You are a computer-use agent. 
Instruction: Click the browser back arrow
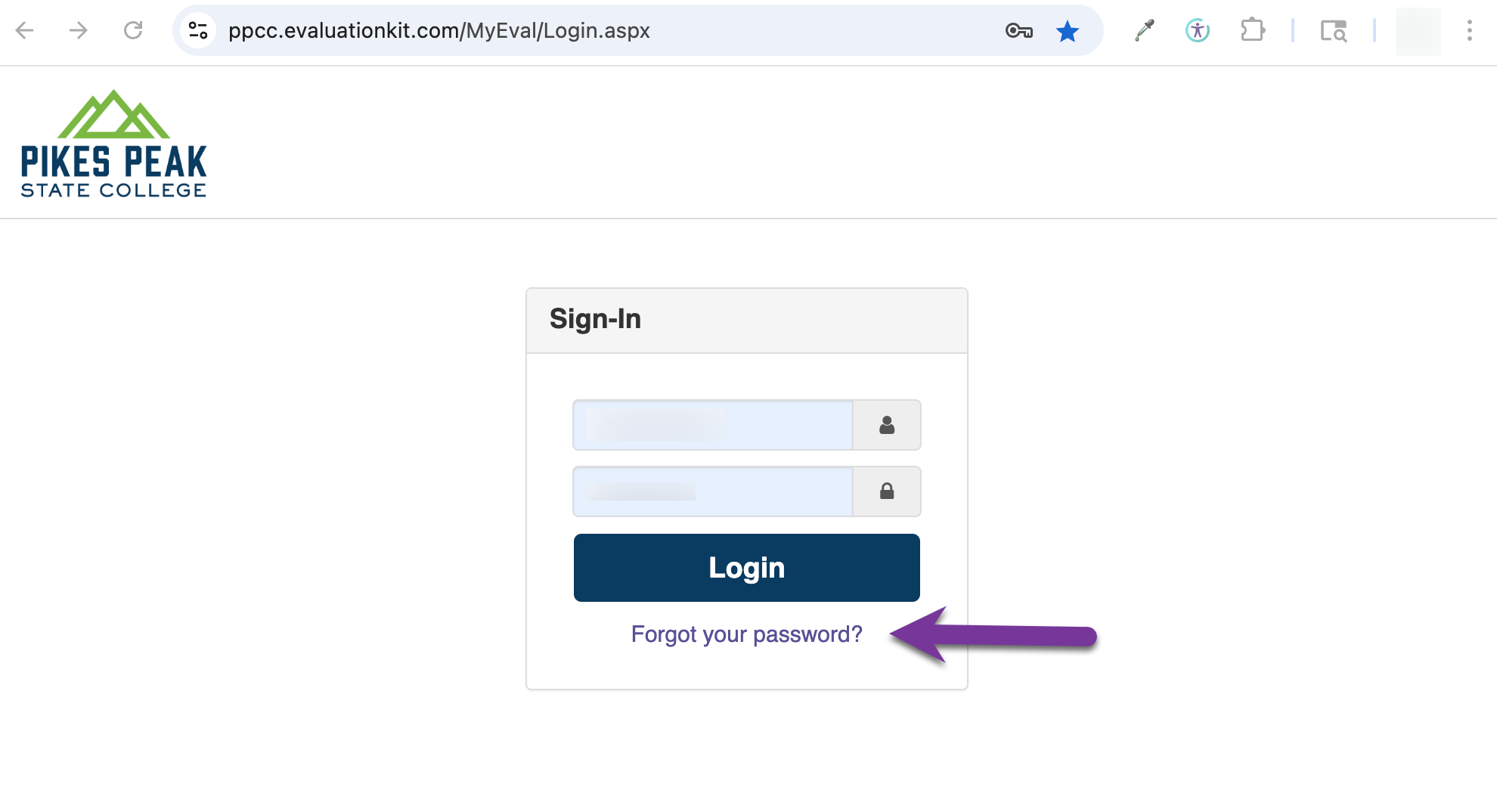pos(25,30)
